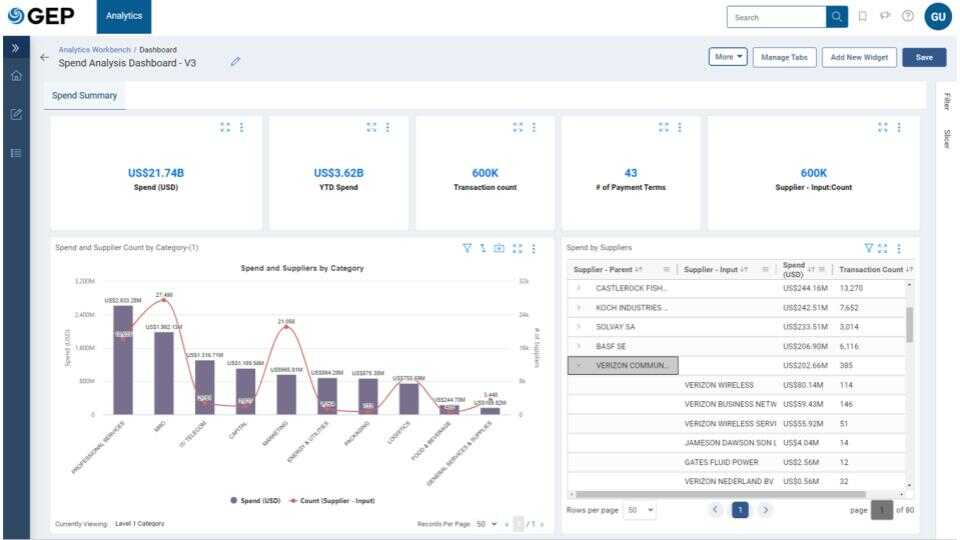The height and width of the screenshot is (540, 960).
Task: Open the Slicer side panel
Action: click(947, 139)
